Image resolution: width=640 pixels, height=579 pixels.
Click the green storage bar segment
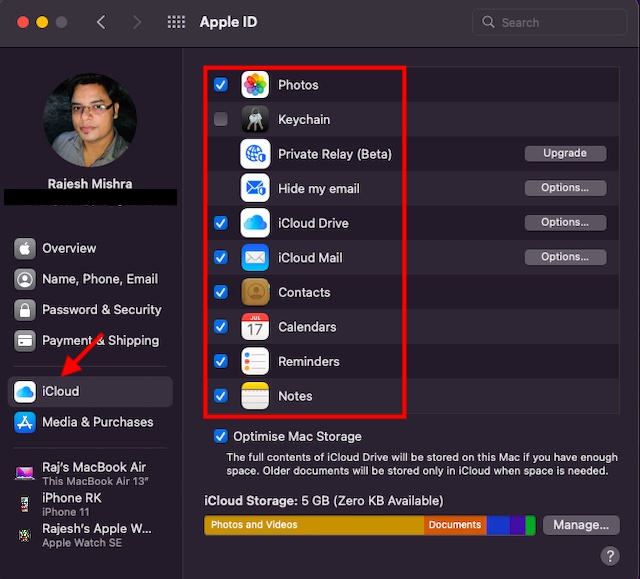pyautogui.click(x=530, y=525)
